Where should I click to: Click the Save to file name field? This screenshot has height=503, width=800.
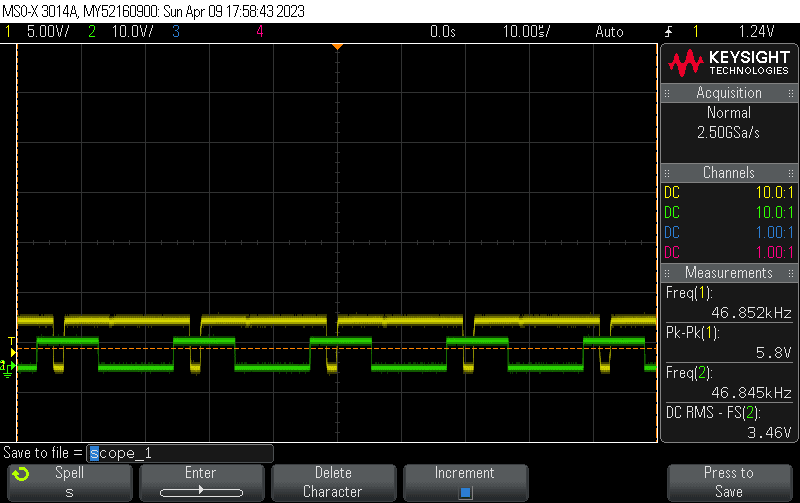point(180,453)
